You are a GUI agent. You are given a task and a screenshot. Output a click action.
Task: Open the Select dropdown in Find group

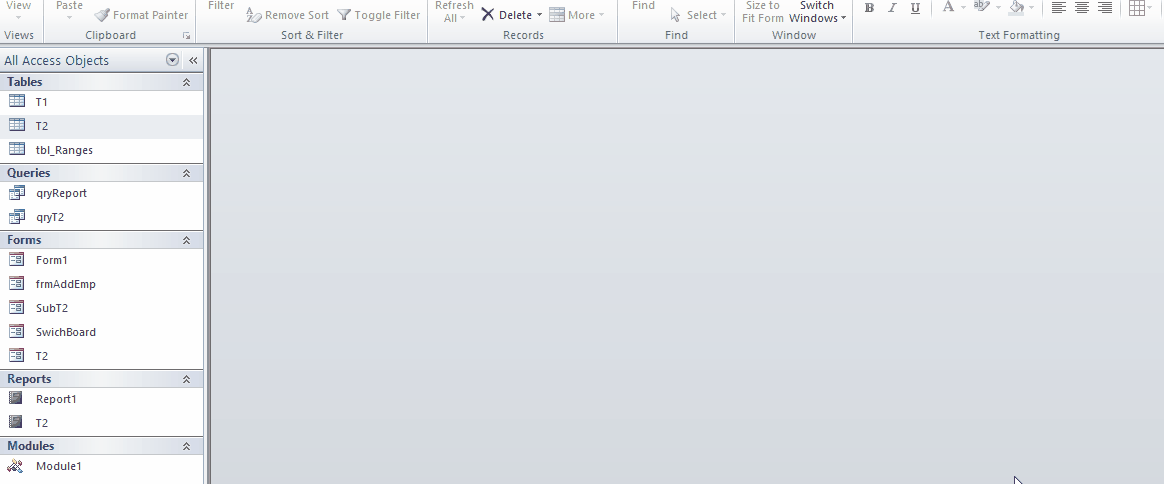(698, 15)
